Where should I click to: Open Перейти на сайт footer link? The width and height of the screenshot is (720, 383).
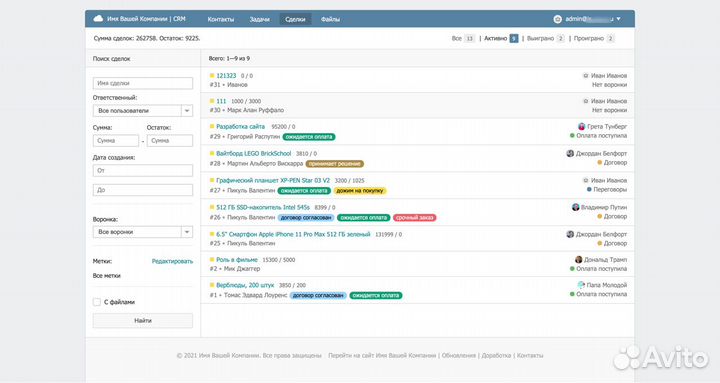(x=382, y=355)
